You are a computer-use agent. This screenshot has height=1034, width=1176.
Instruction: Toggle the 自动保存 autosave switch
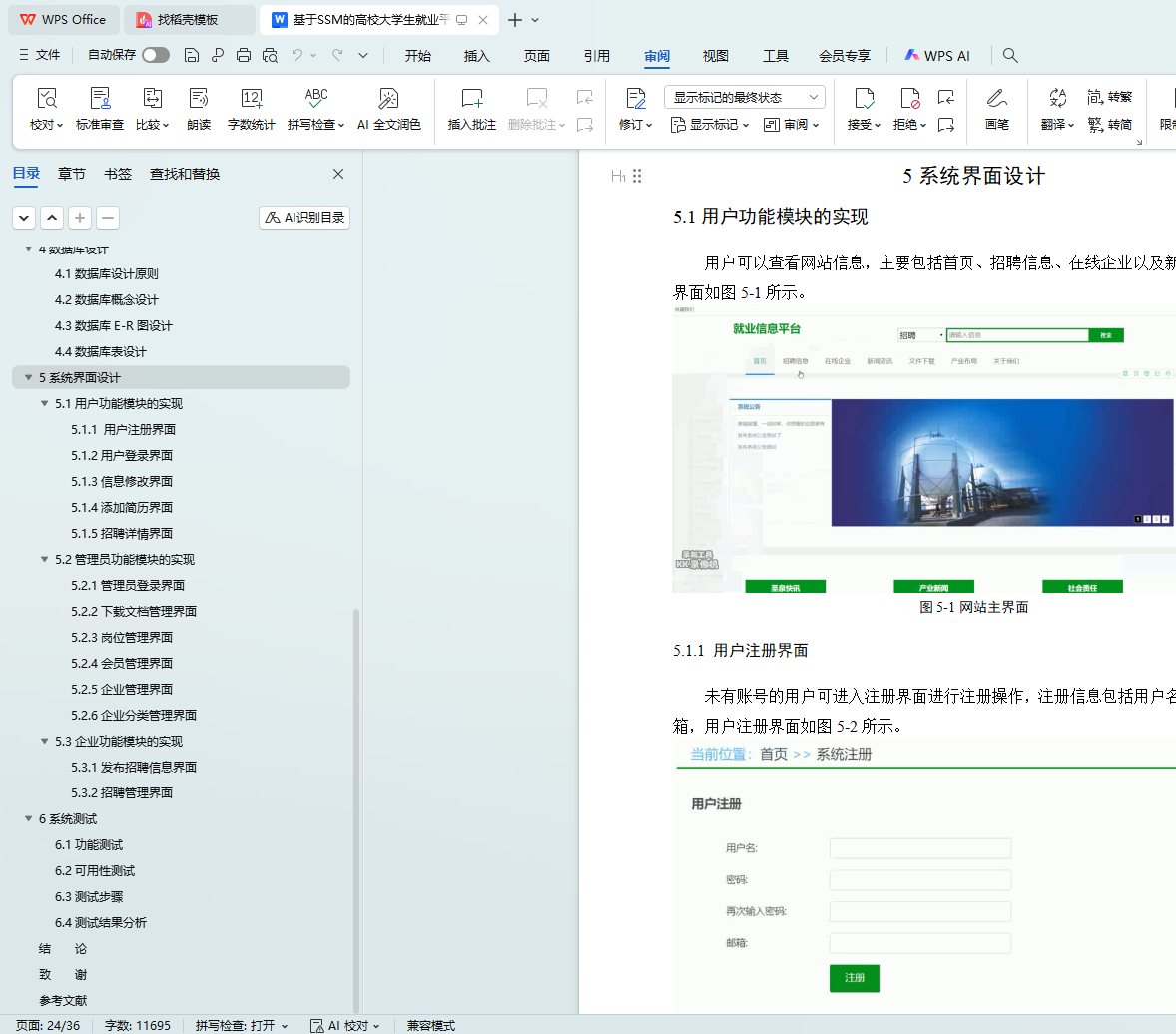tap(156, 55)
